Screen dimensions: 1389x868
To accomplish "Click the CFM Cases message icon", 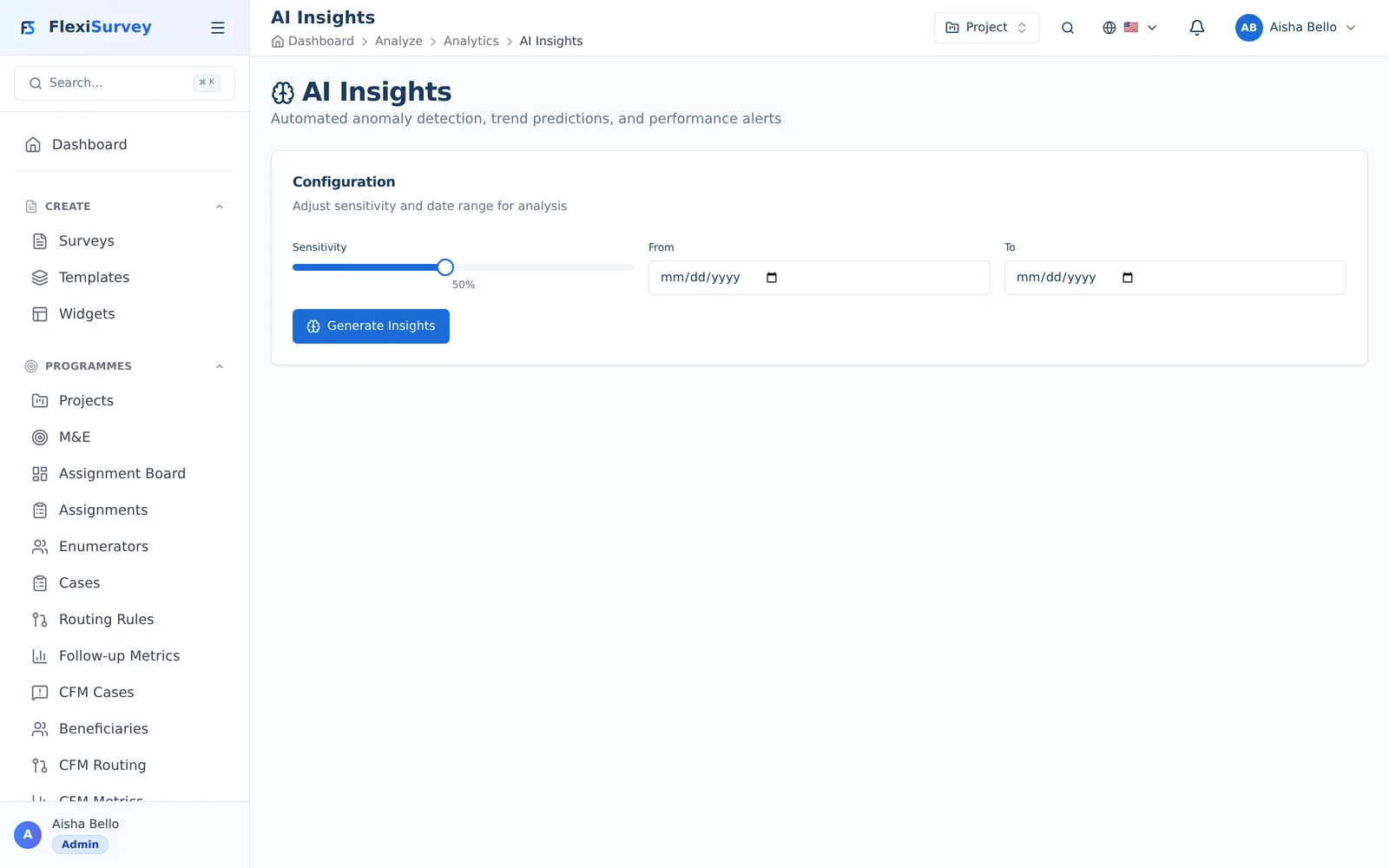I will [x=40, y=693].
